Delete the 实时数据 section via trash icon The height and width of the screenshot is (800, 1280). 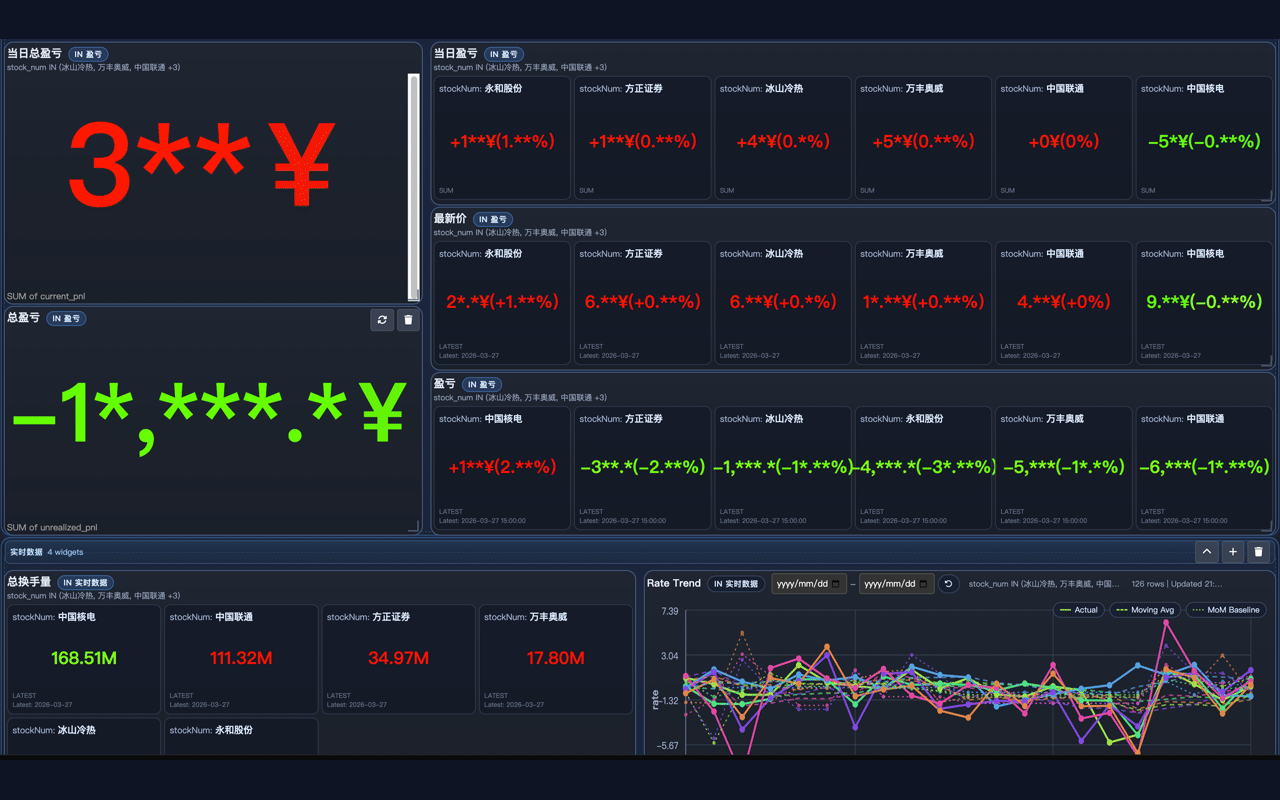pyautogui.click(x=1259, y=552)
